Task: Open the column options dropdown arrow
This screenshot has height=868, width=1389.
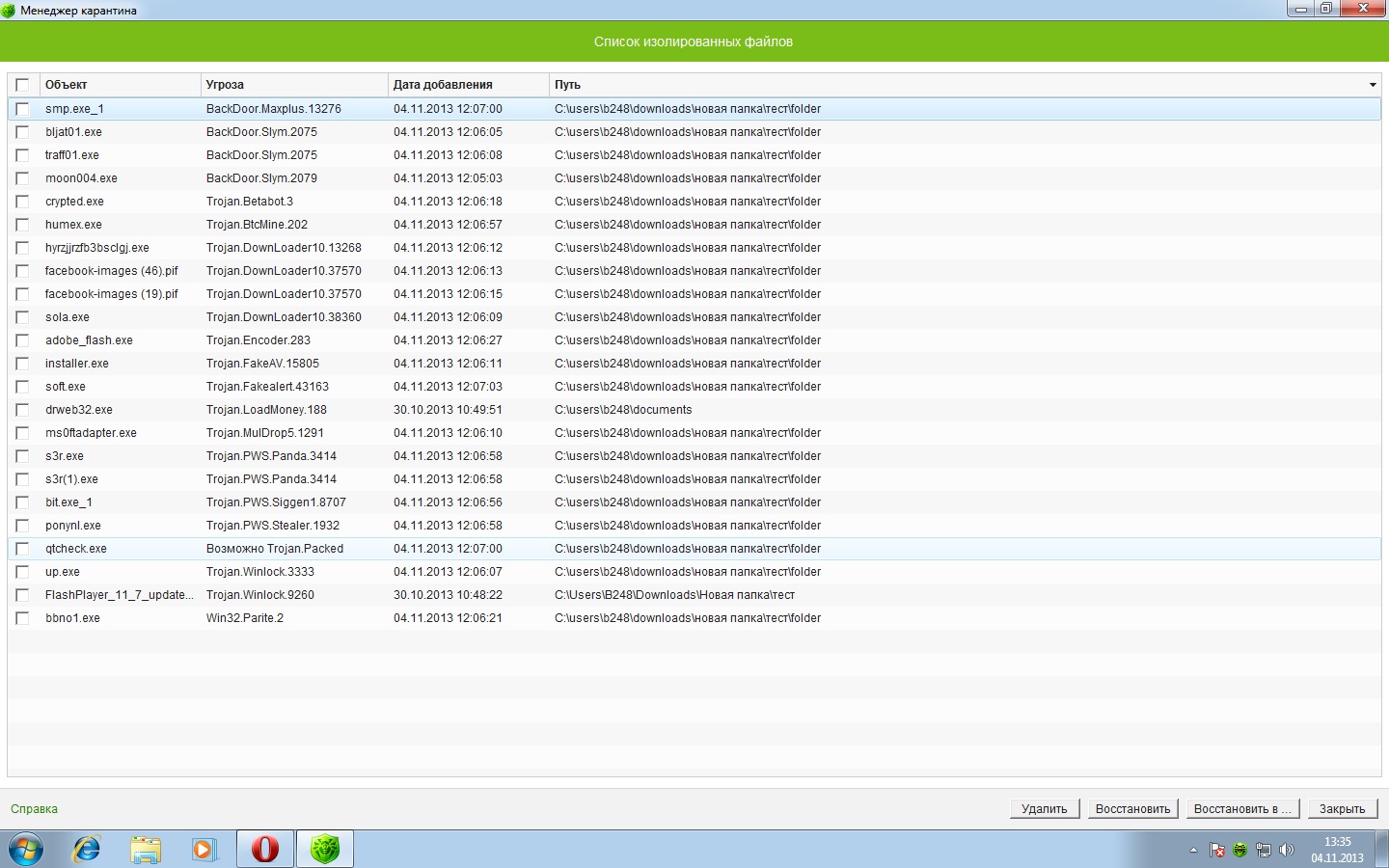Action: coord(1373,85)
